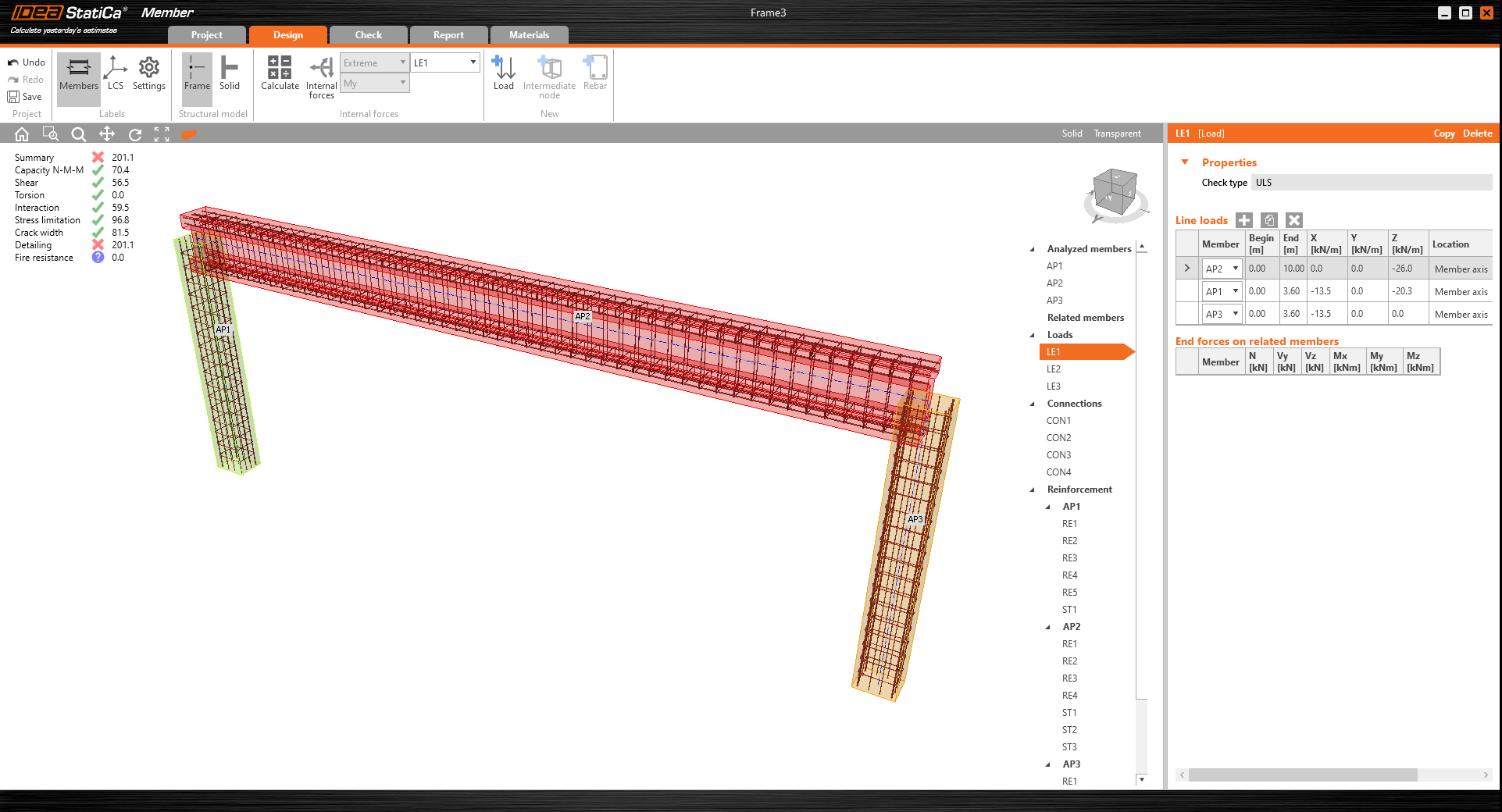Click the horizontal scrollbar in load panel
This screenshot has width=1502, height=812.
pyautogui.click(x=1303, y=775)
